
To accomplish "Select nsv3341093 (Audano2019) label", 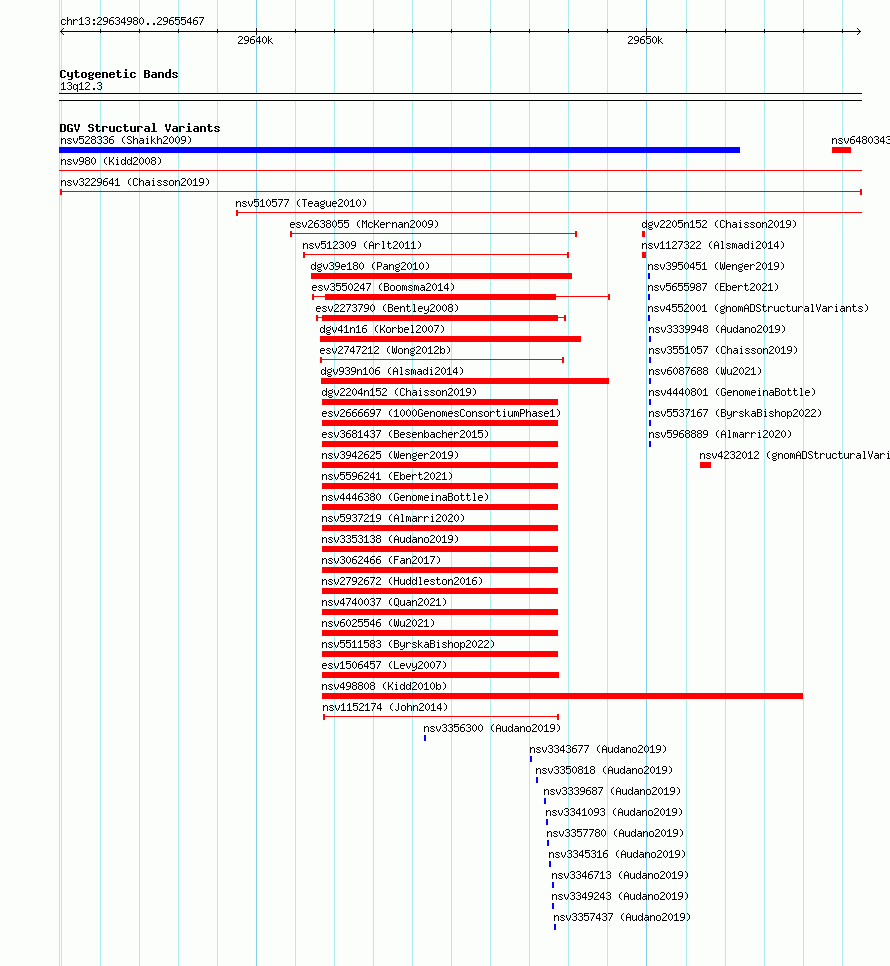I will pos(614,811).
